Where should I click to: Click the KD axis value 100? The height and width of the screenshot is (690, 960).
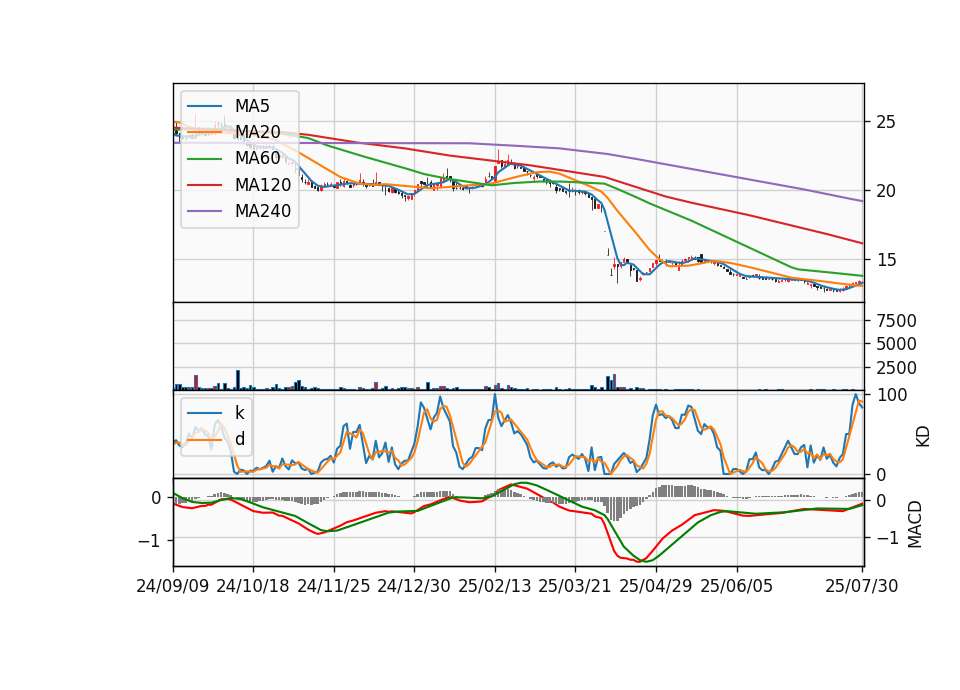(892, 395)
